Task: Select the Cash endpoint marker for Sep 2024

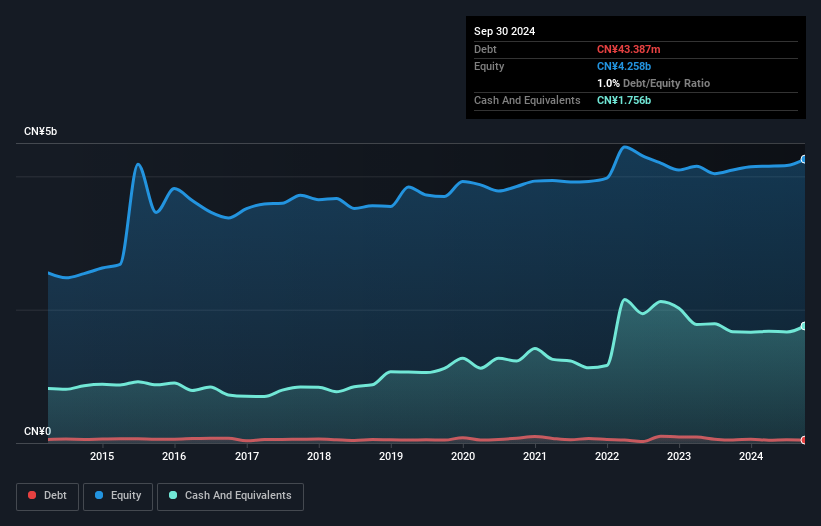Action: [x=804, y=326]
